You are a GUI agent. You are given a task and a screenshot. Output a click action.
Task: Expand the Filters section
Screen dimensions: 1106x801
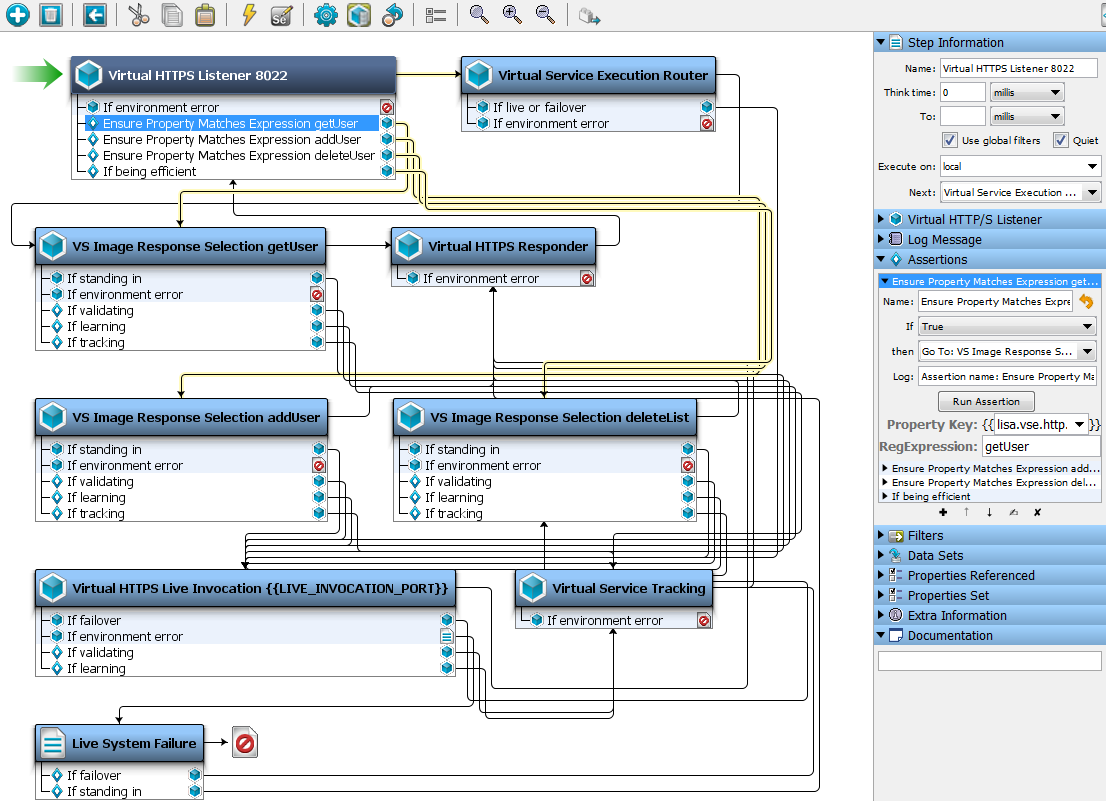(925, 536)
